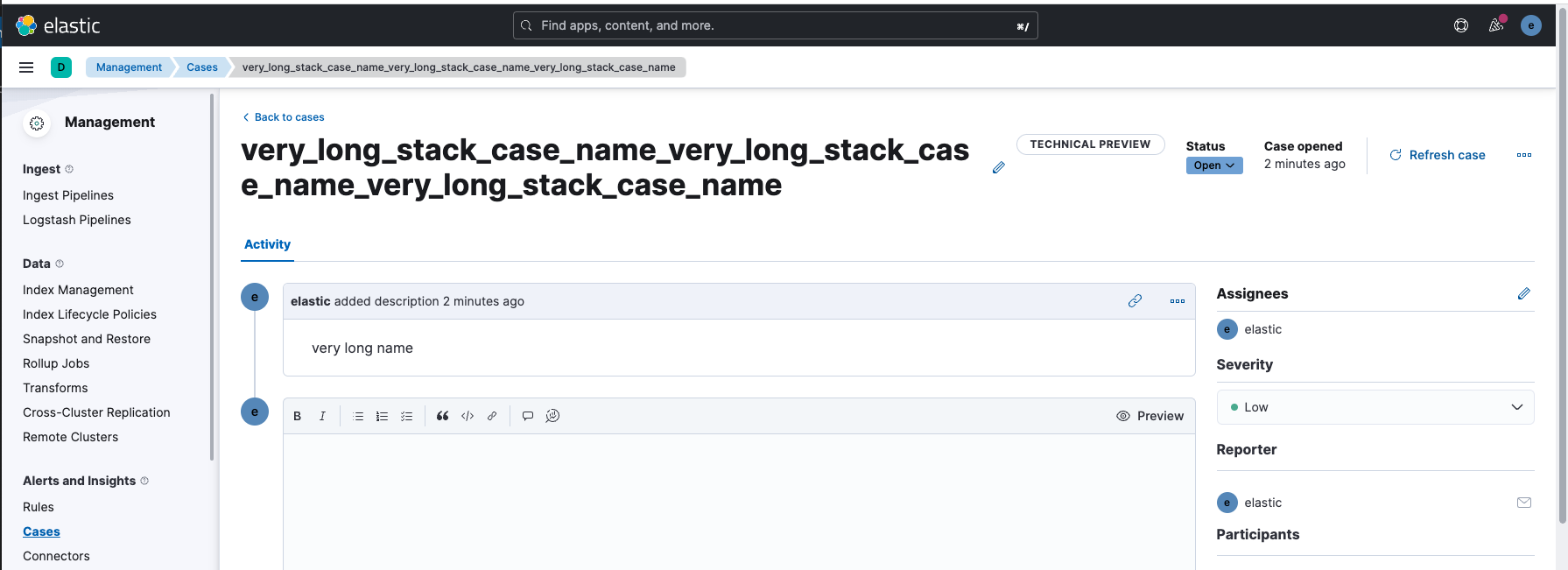Image resolution: width=1568 pixels, height=570 pixels.
Task: Edit the case title pencil icon
Action: [999, 167]
